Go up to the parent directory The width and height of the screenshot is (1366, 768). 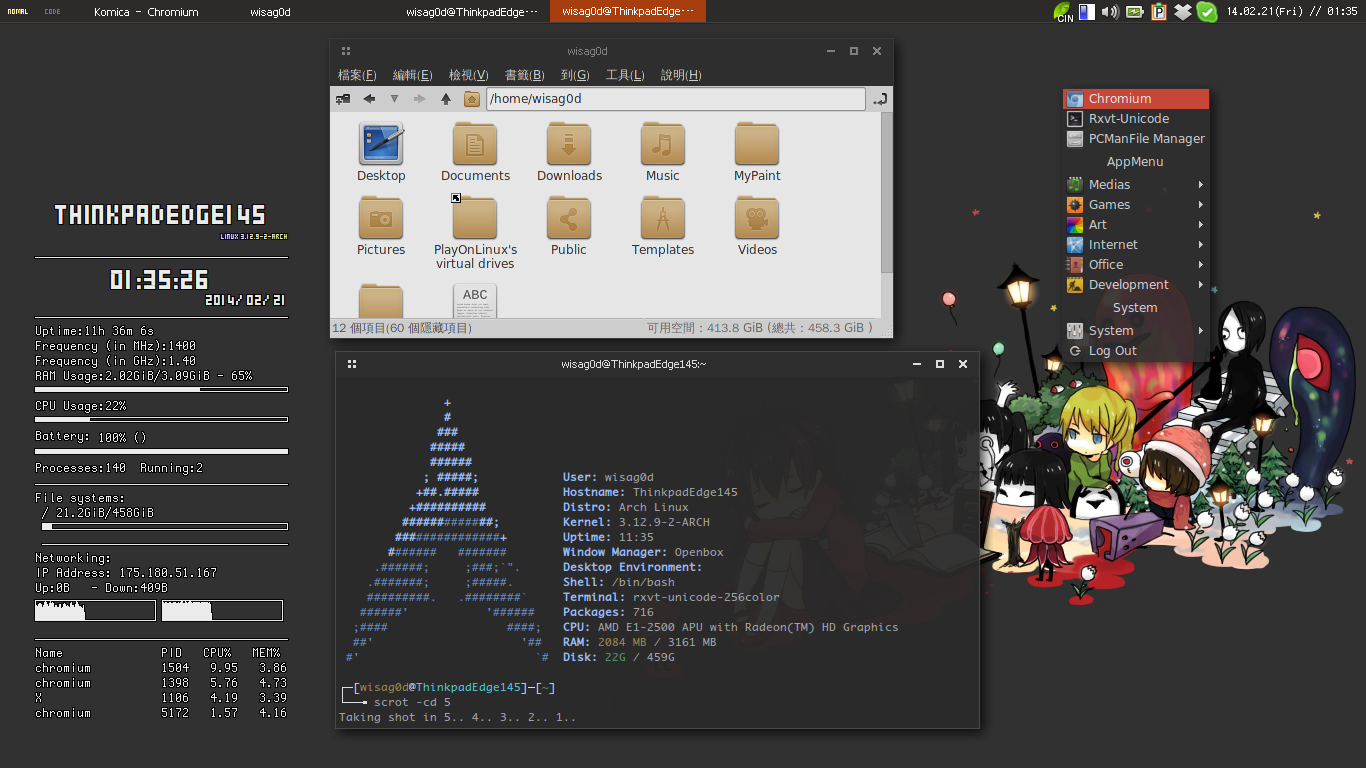click(446, 99)
